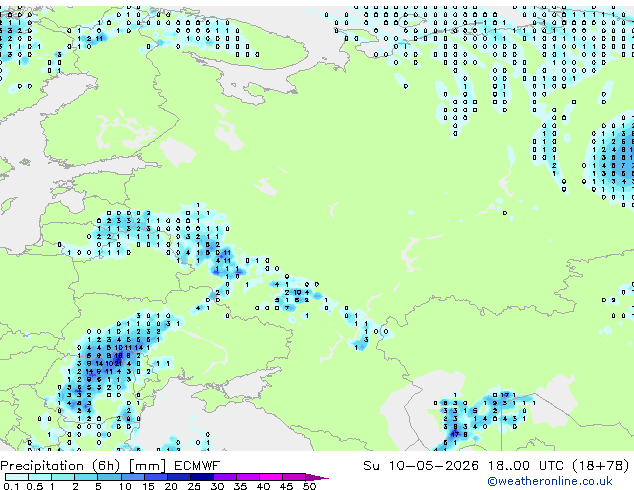The height and width of the screenshot is (490, 634).
Task: Click the legend scale label '50'
Action: click(309, 486)
